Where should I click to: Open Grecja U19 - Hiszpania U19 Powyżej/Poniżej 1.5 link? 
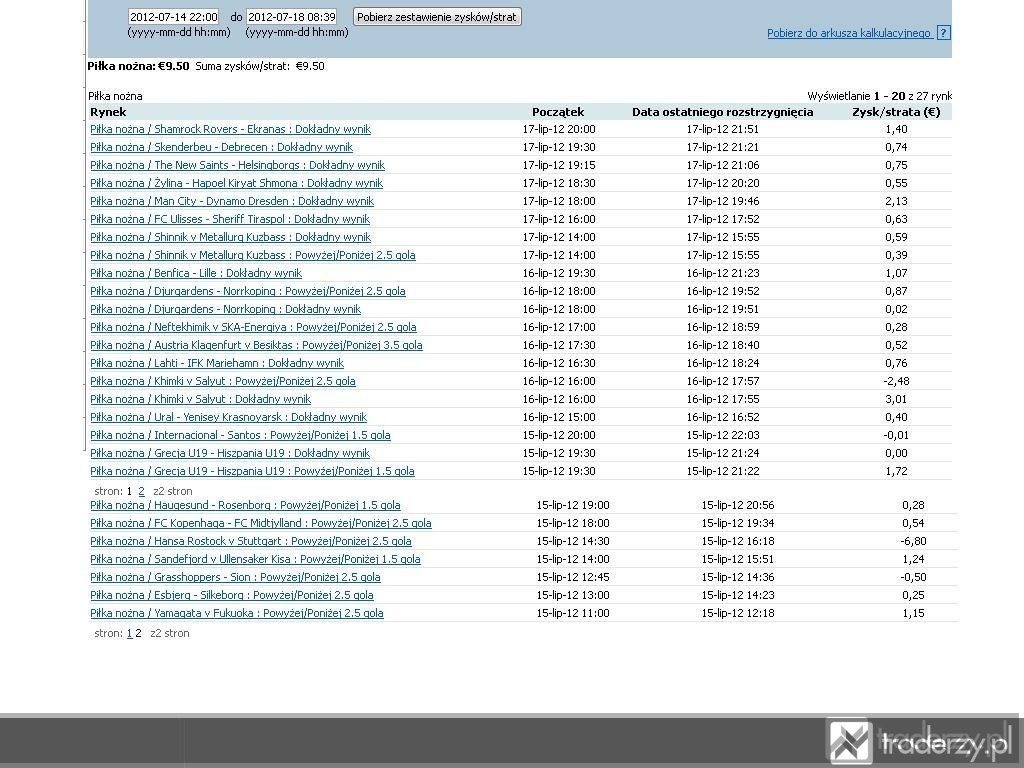click(x=252, y=471)
